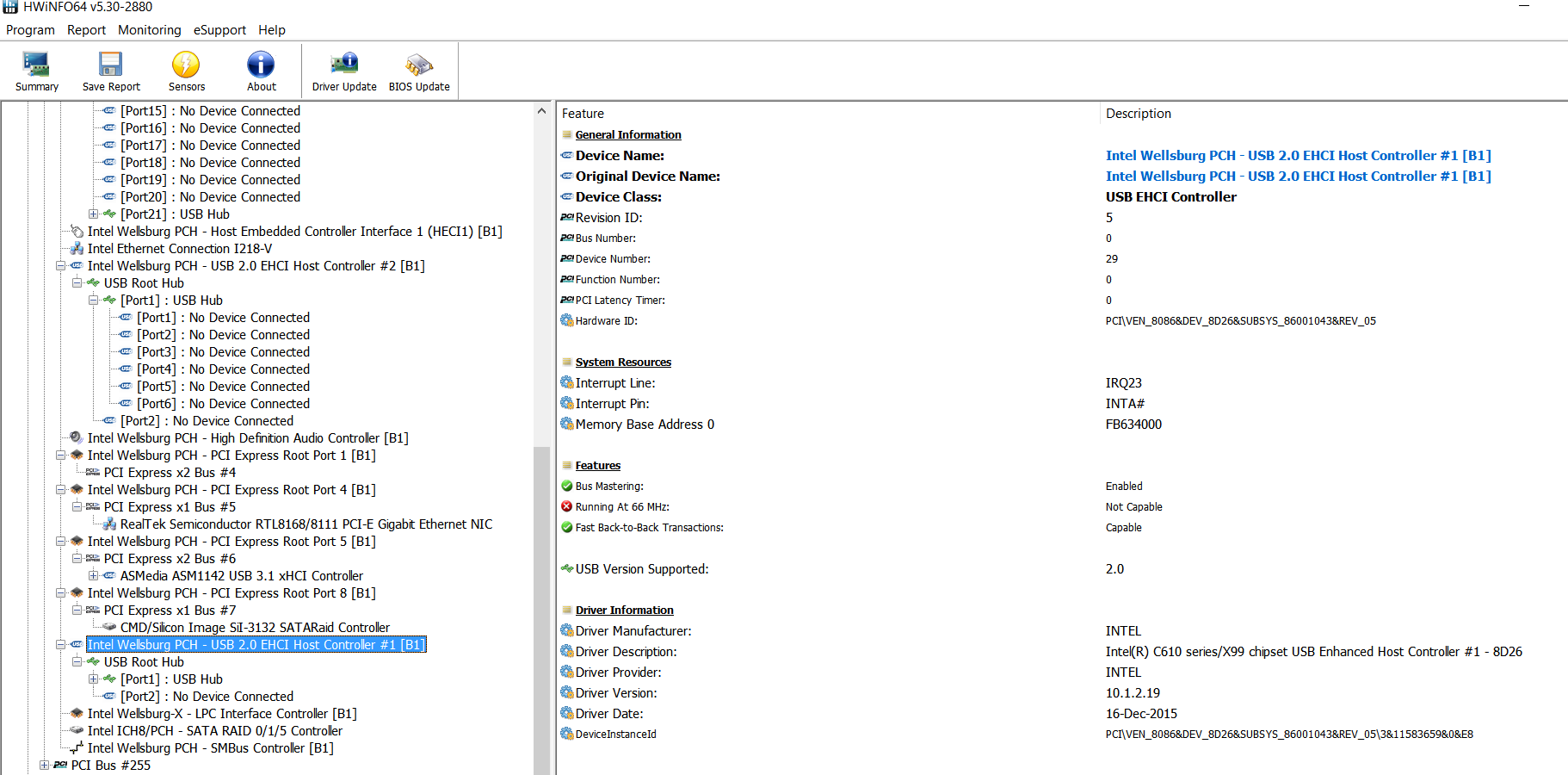Click Original Device Name value link
This screenshot has height=775, width=1568.
pos(1298,177)
